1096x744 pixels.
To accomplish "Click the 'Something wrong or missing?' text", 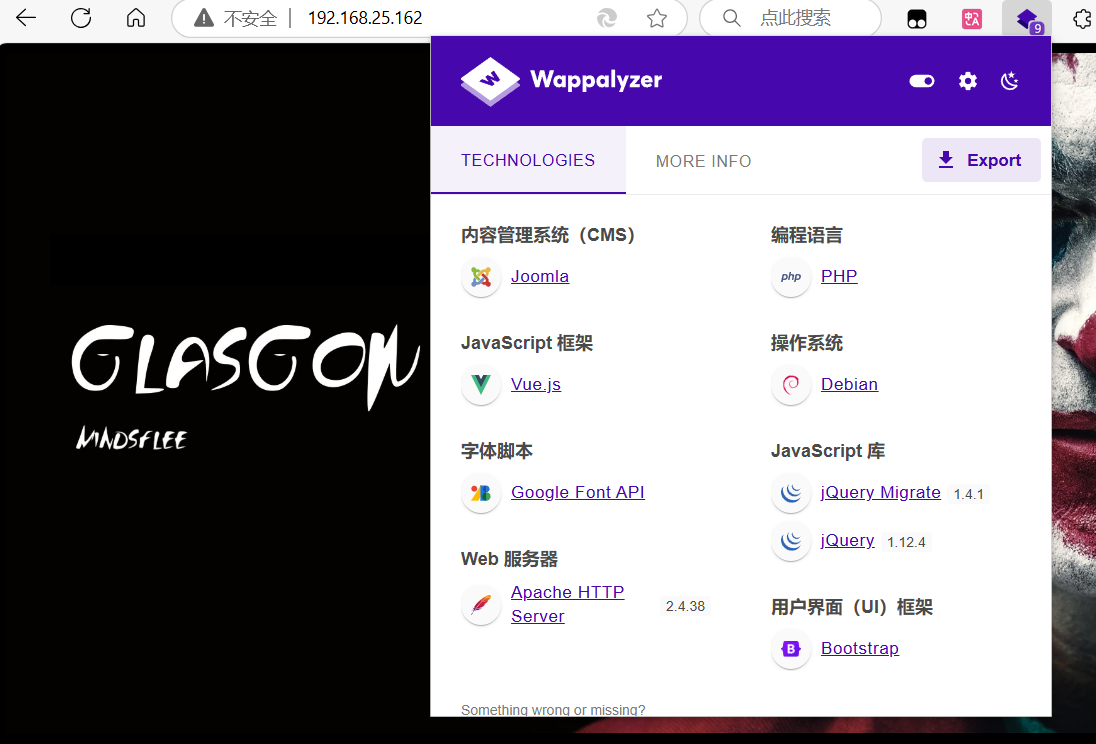I will (553, 710).
